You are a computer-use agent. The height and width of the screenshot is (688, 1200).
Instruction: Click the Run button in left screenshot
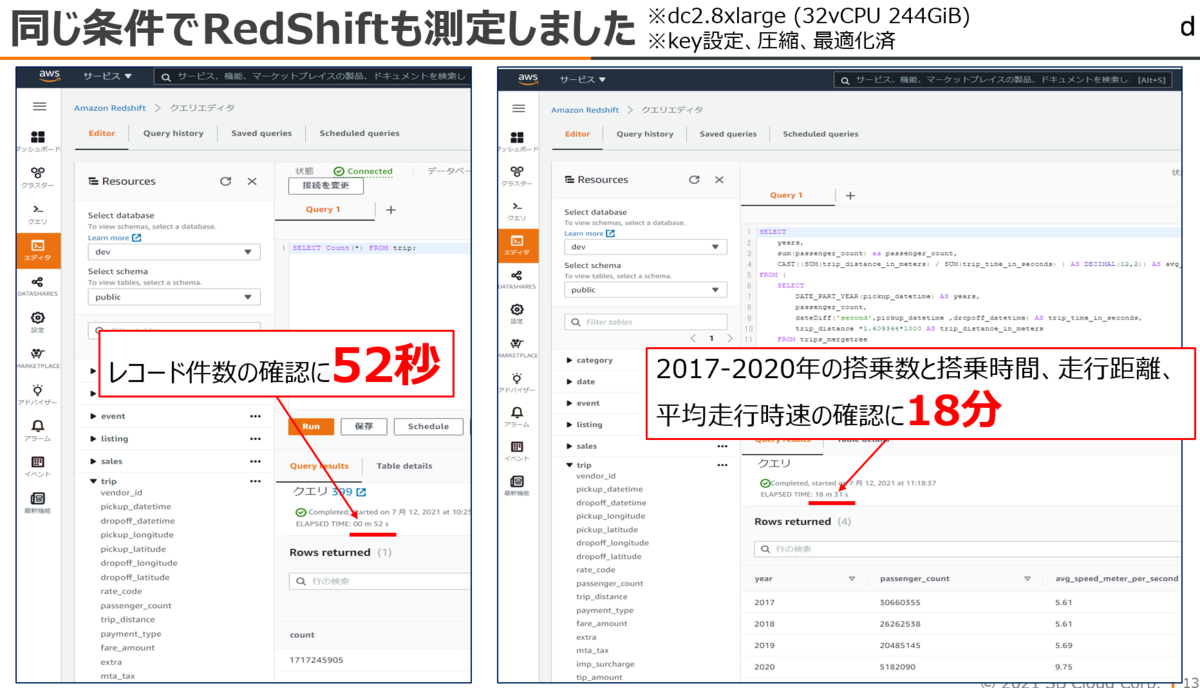[x=311, y=426]
